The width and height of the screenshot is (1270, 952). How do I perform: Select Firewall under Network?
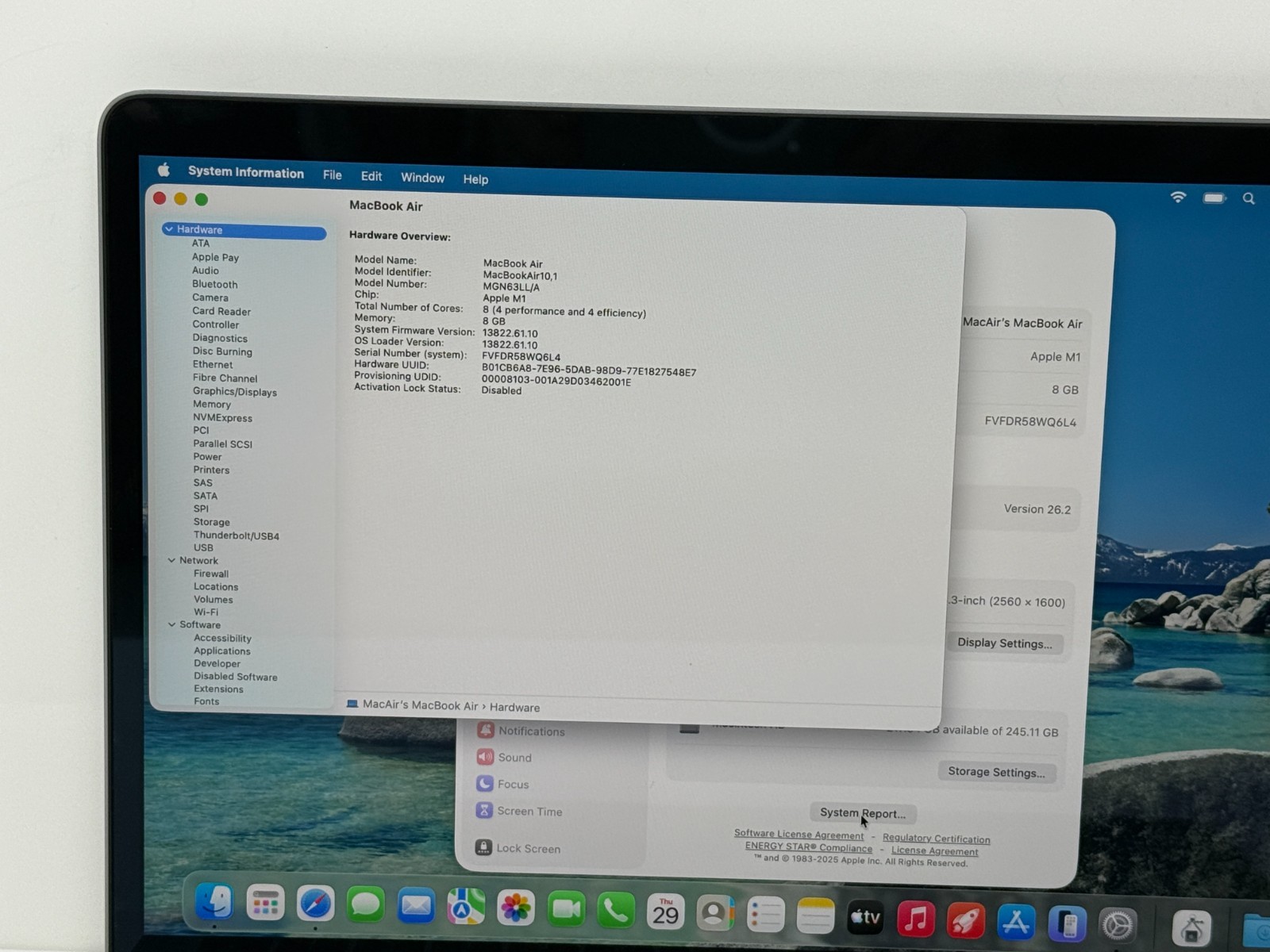[211, 574]
